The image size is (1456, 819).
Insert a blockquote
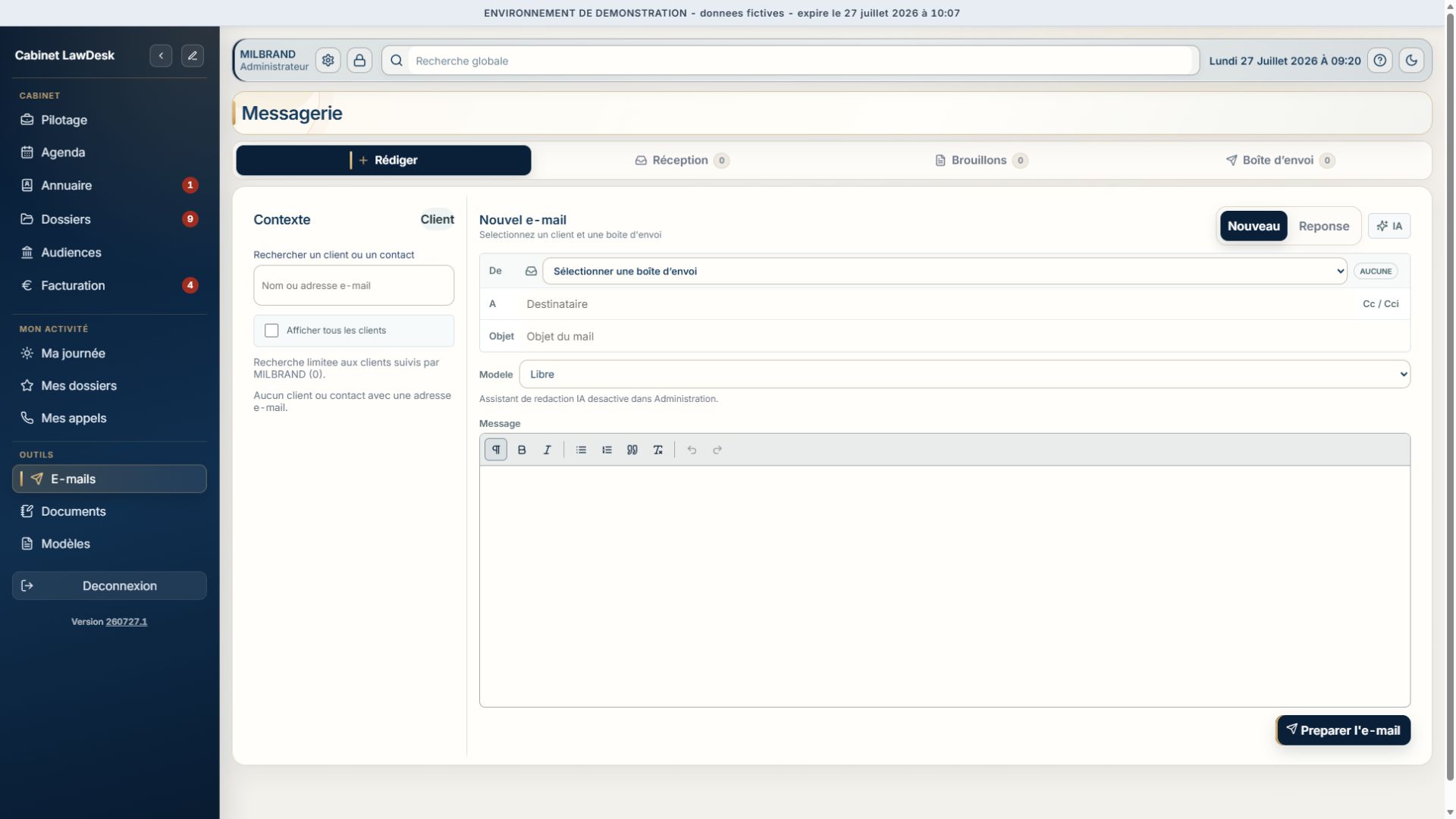point(632,450)
